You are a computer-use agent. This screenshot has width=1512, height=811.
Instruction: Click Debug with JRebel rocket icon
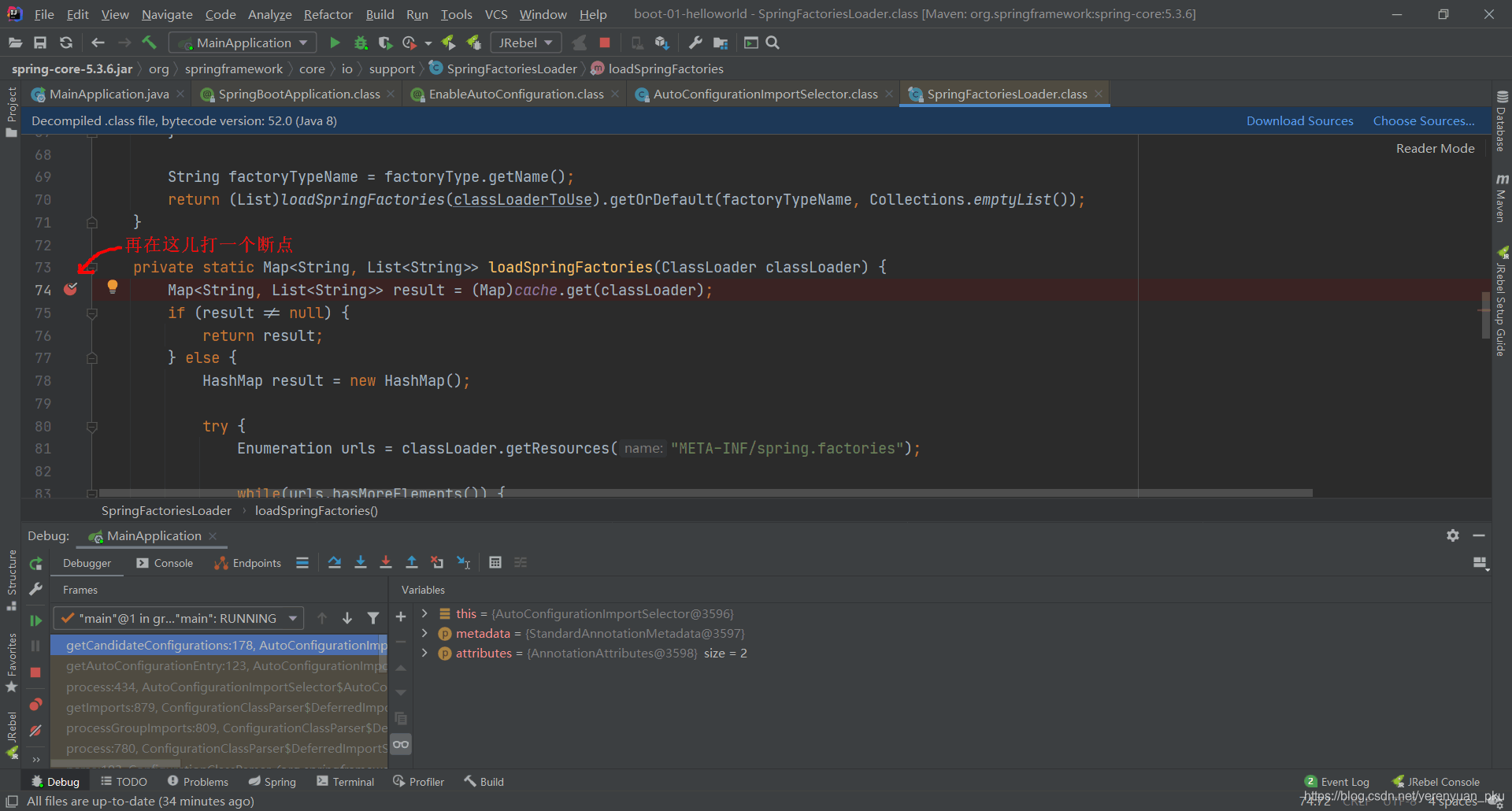tap(474, 43)
